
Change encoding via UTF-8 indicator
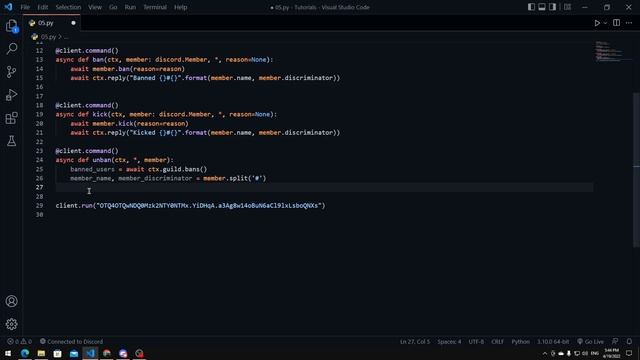tap(476, 342)
